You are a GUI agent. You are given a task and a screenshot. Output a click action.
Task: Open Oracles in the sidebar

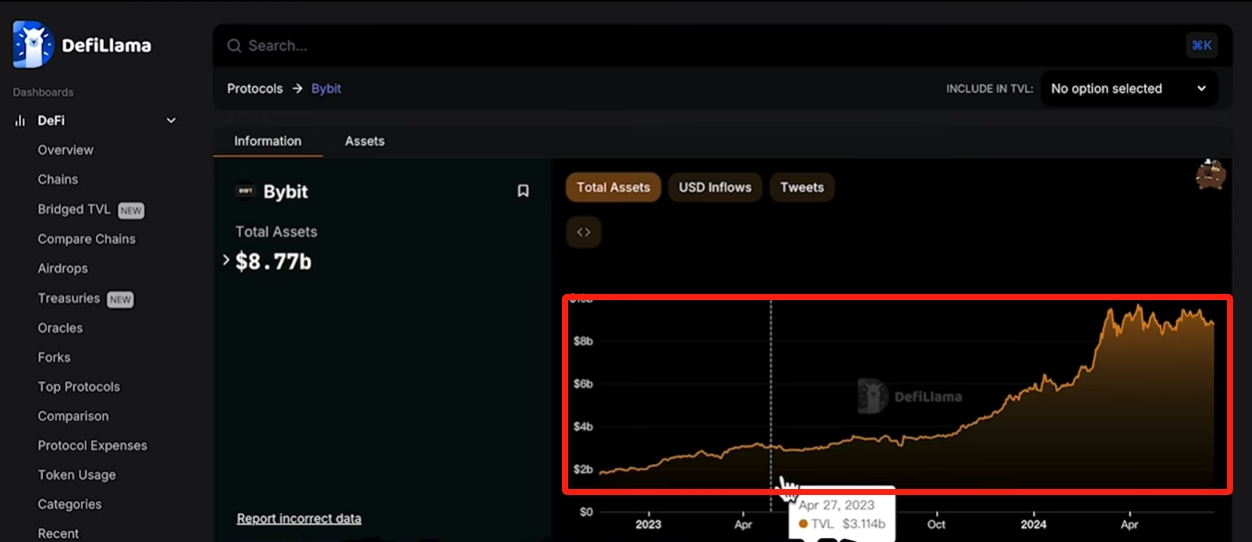[60, 328]
